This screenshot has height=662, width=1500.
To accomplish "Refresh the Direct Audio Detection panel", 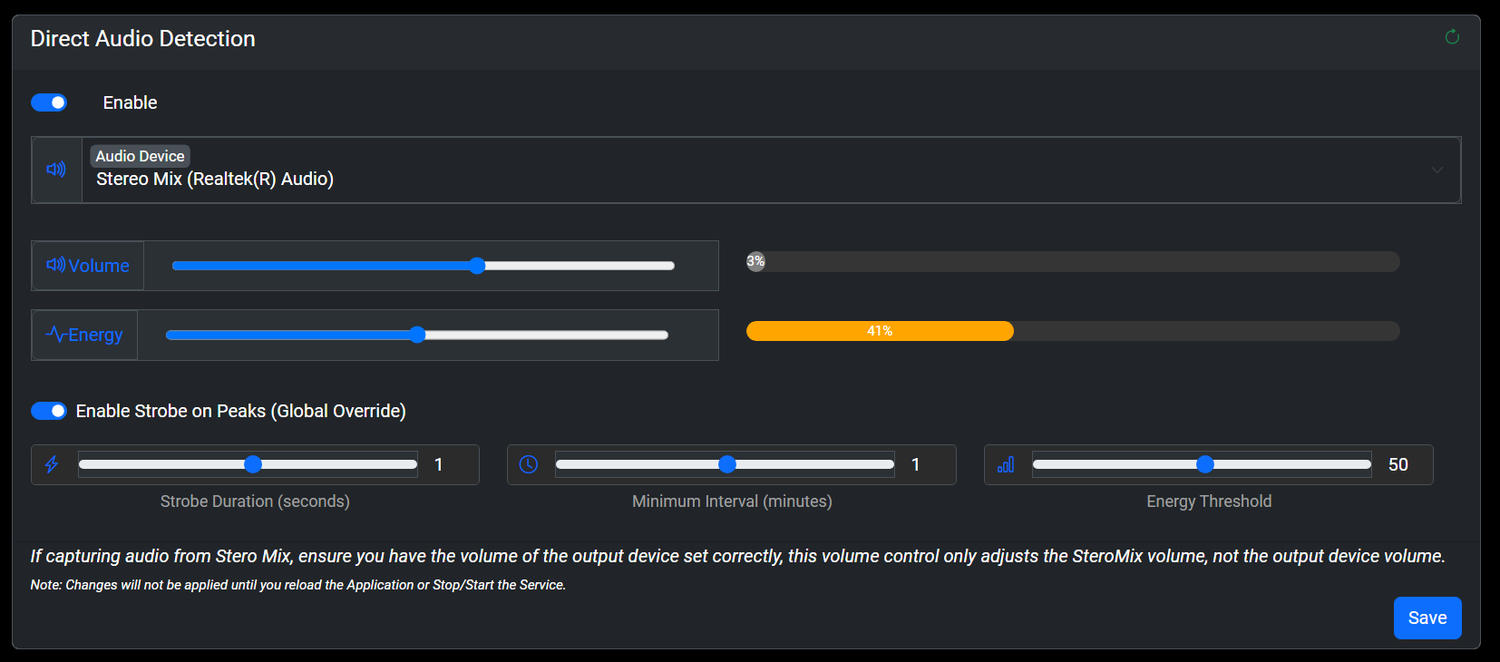I will pyautogui.click(x=1452, y=36).
